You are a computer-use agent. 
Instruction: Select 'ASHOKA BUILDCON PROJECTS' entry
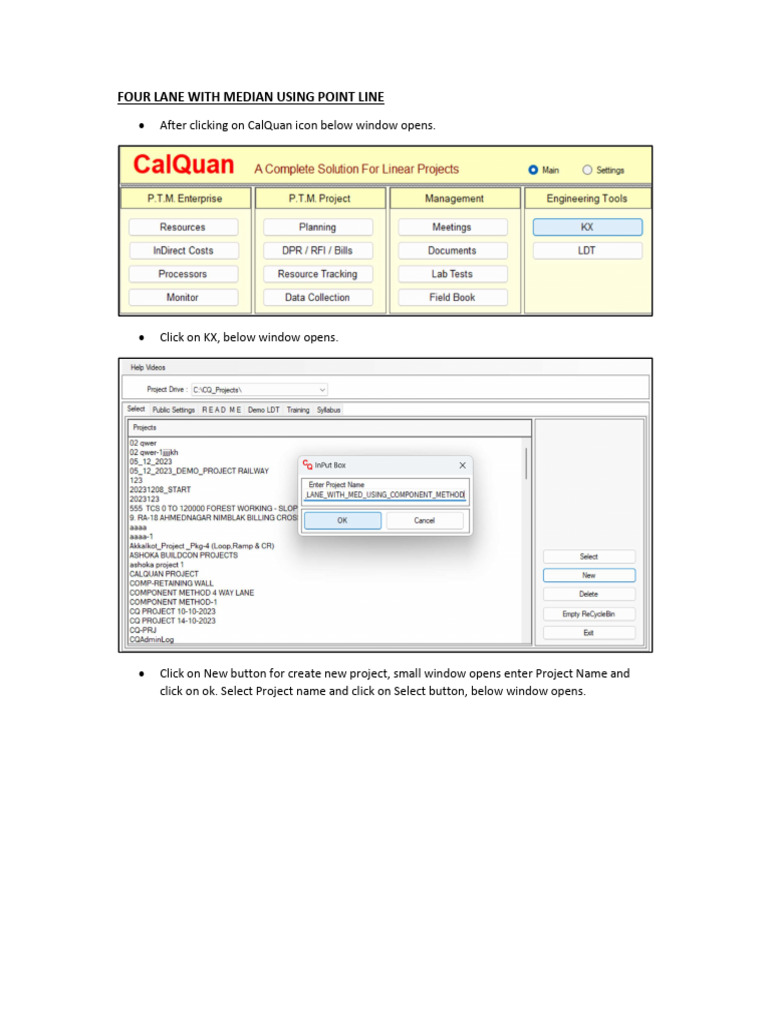point(184,555)
